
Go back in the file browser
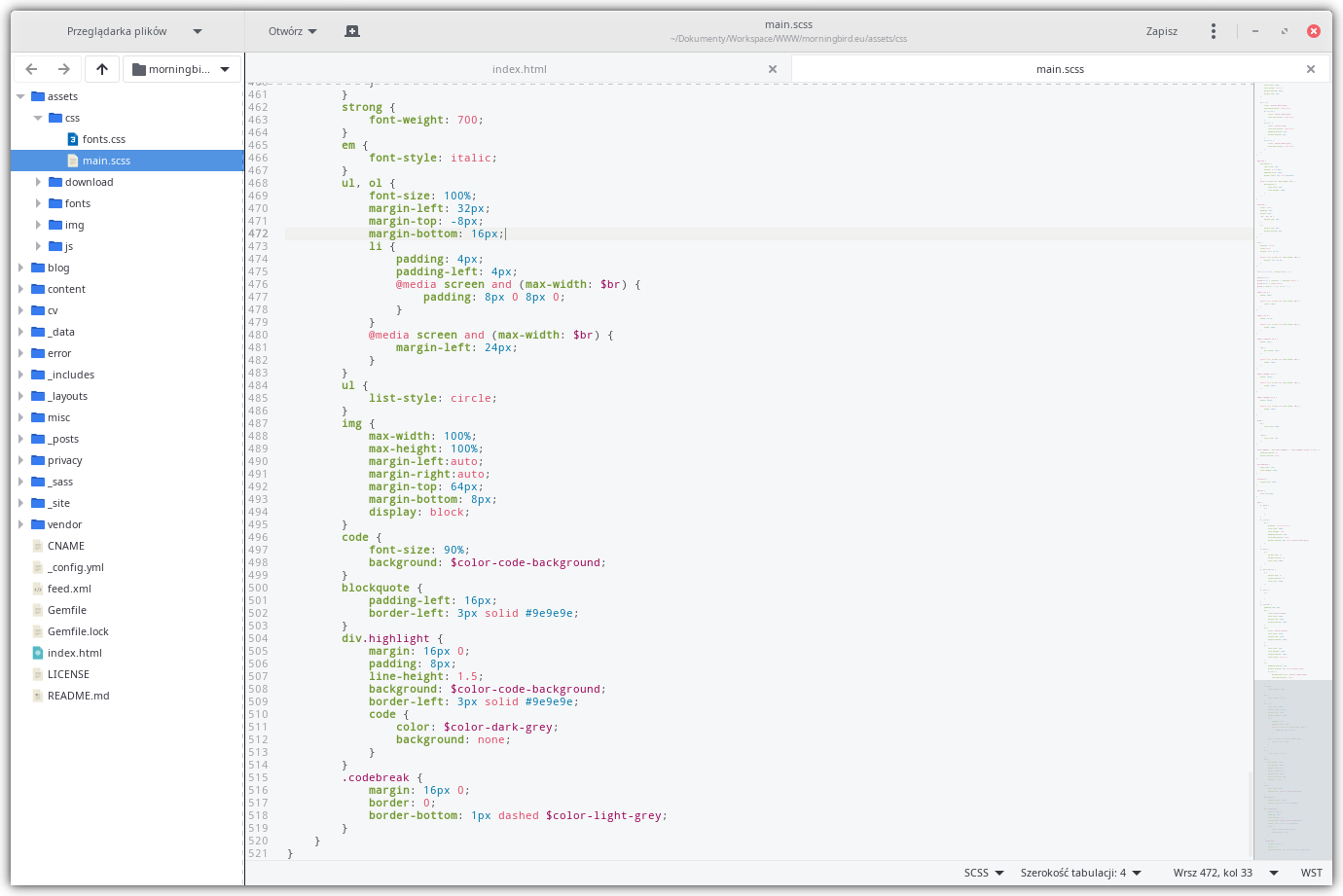[31, 69]
